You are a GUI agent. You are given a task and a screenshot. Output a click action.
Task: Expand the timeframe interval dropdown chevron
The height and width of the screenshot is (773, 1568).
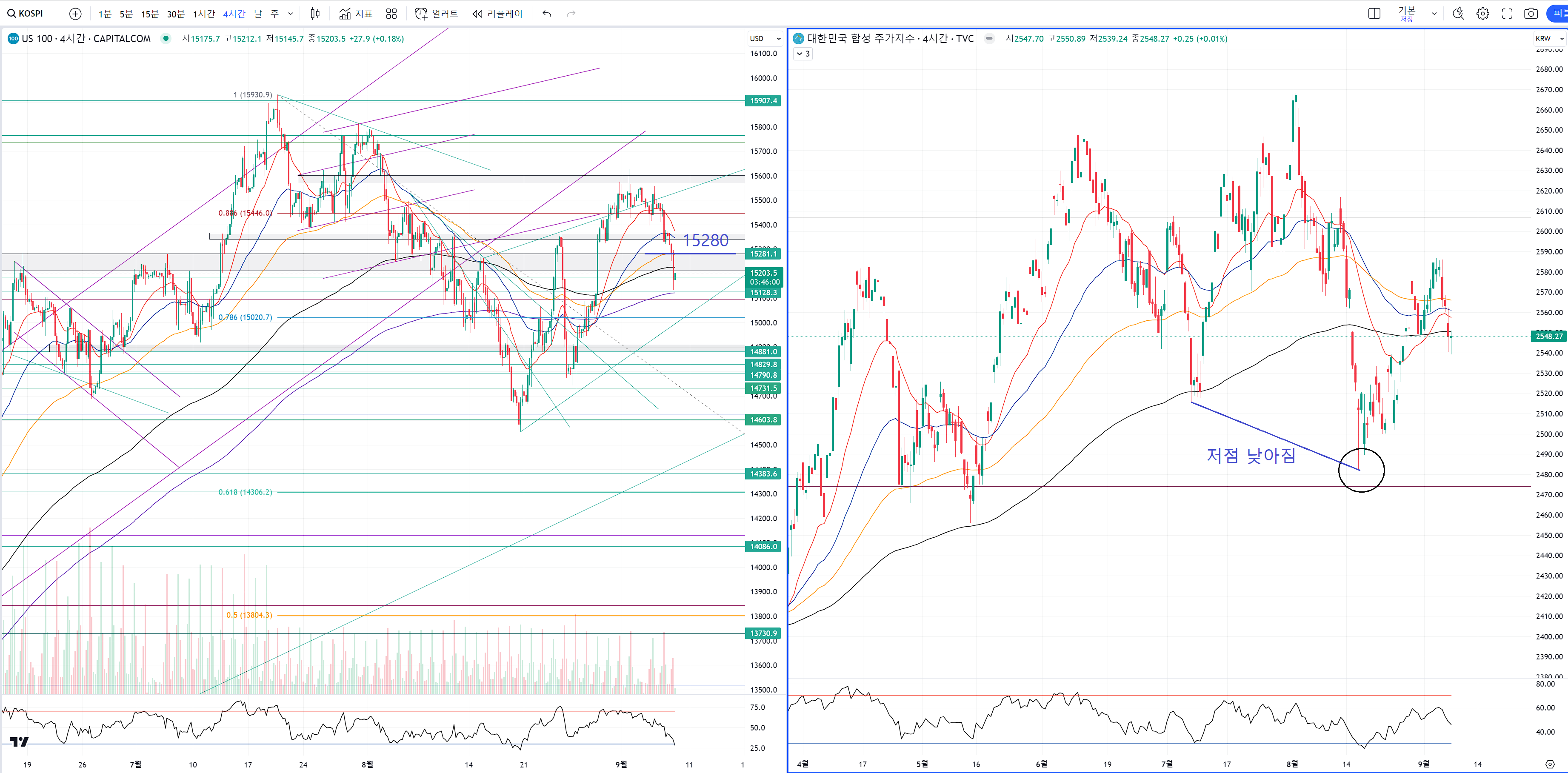click(x=290, y=13)
